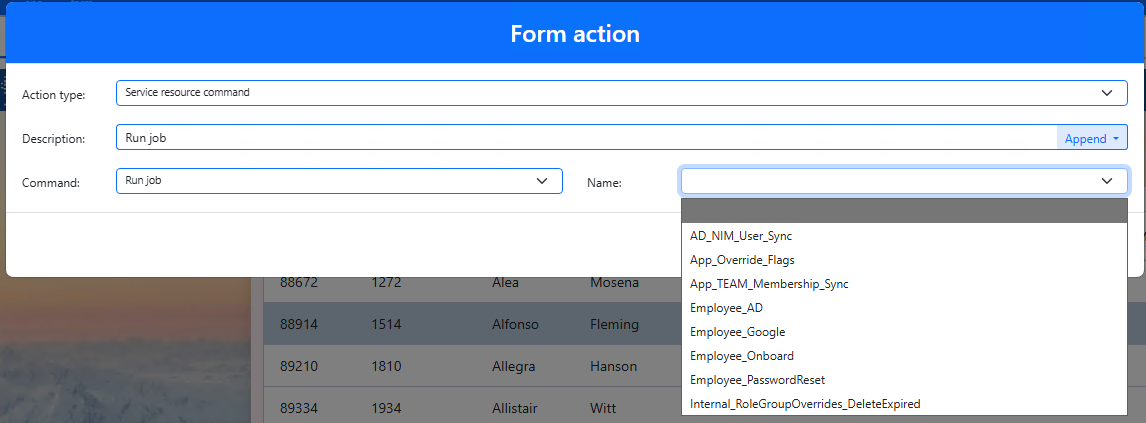
Task: Collapse the Name dropdown chevron
Action: tap(1107, 180)
